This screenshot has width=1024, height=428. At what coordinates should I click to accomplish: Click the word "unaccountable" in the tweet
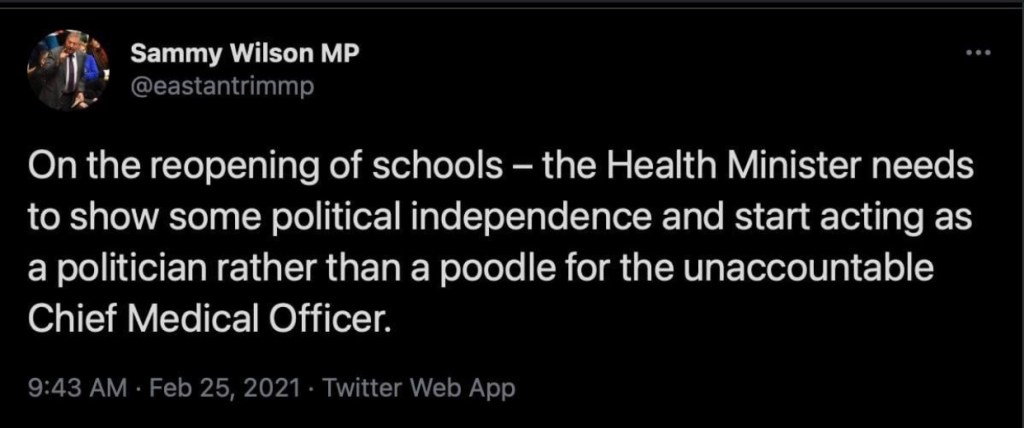point(833,269)
